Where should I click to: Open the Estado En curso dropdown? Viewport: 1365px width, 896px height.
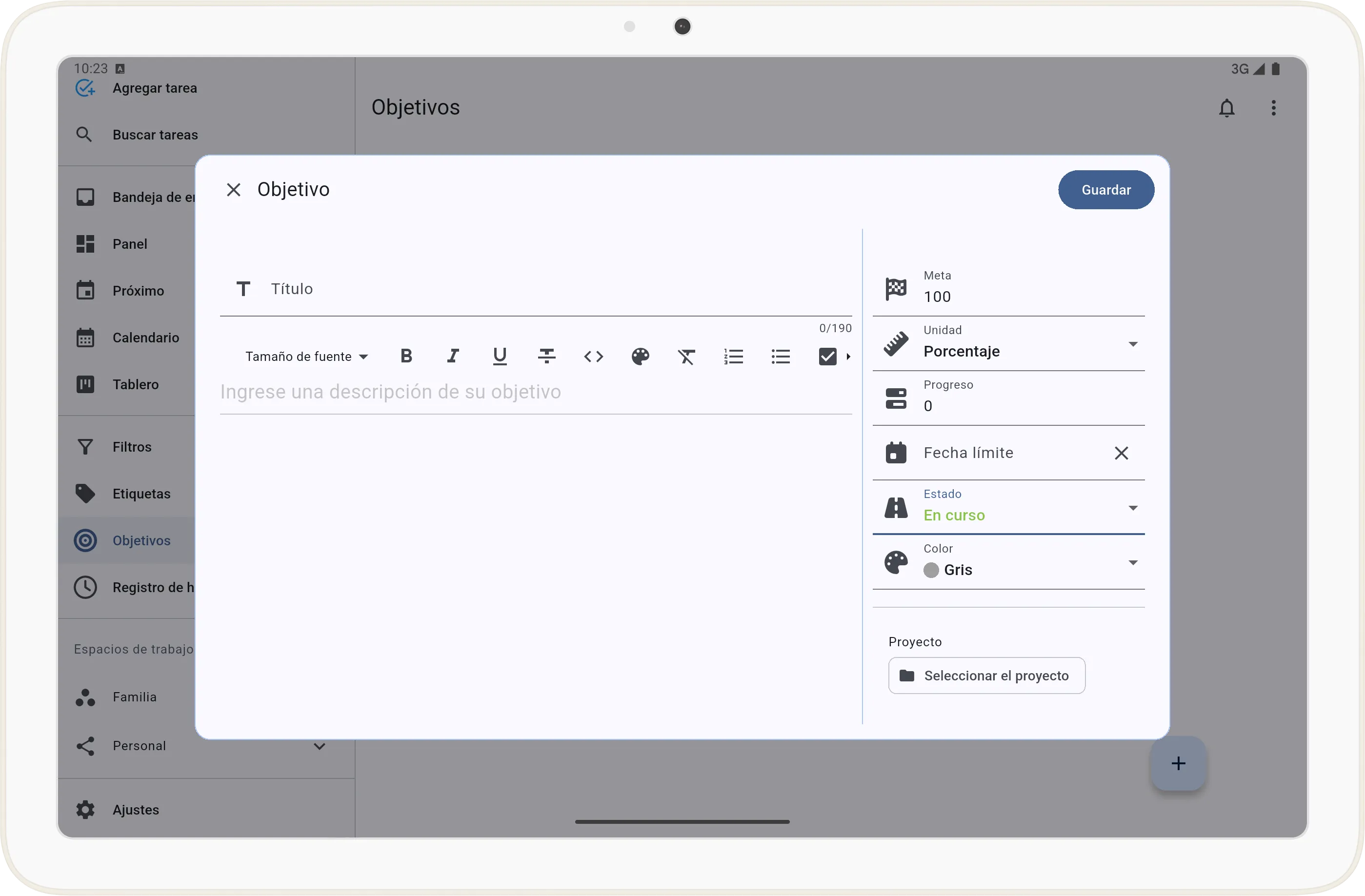click(x=1132, y=508)
